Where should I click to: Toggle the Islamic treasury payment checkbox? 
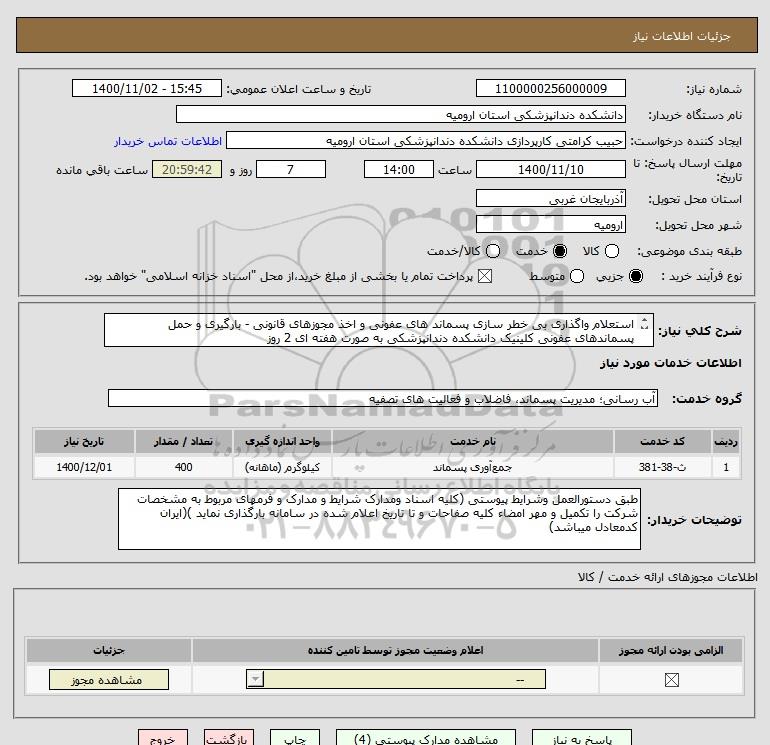[x=485, y=276]
